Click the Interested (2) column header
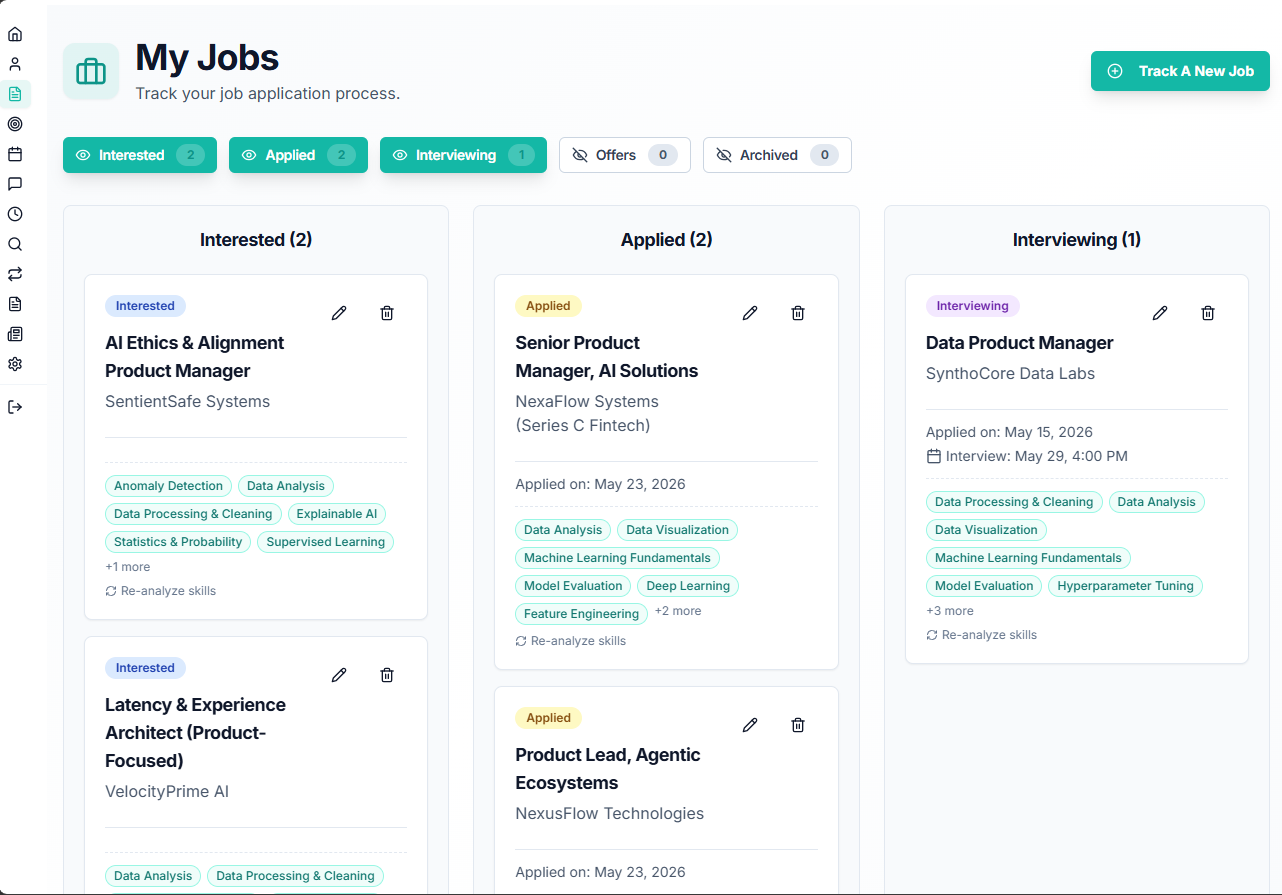The image size is (1282, 895). pos(256,240)
